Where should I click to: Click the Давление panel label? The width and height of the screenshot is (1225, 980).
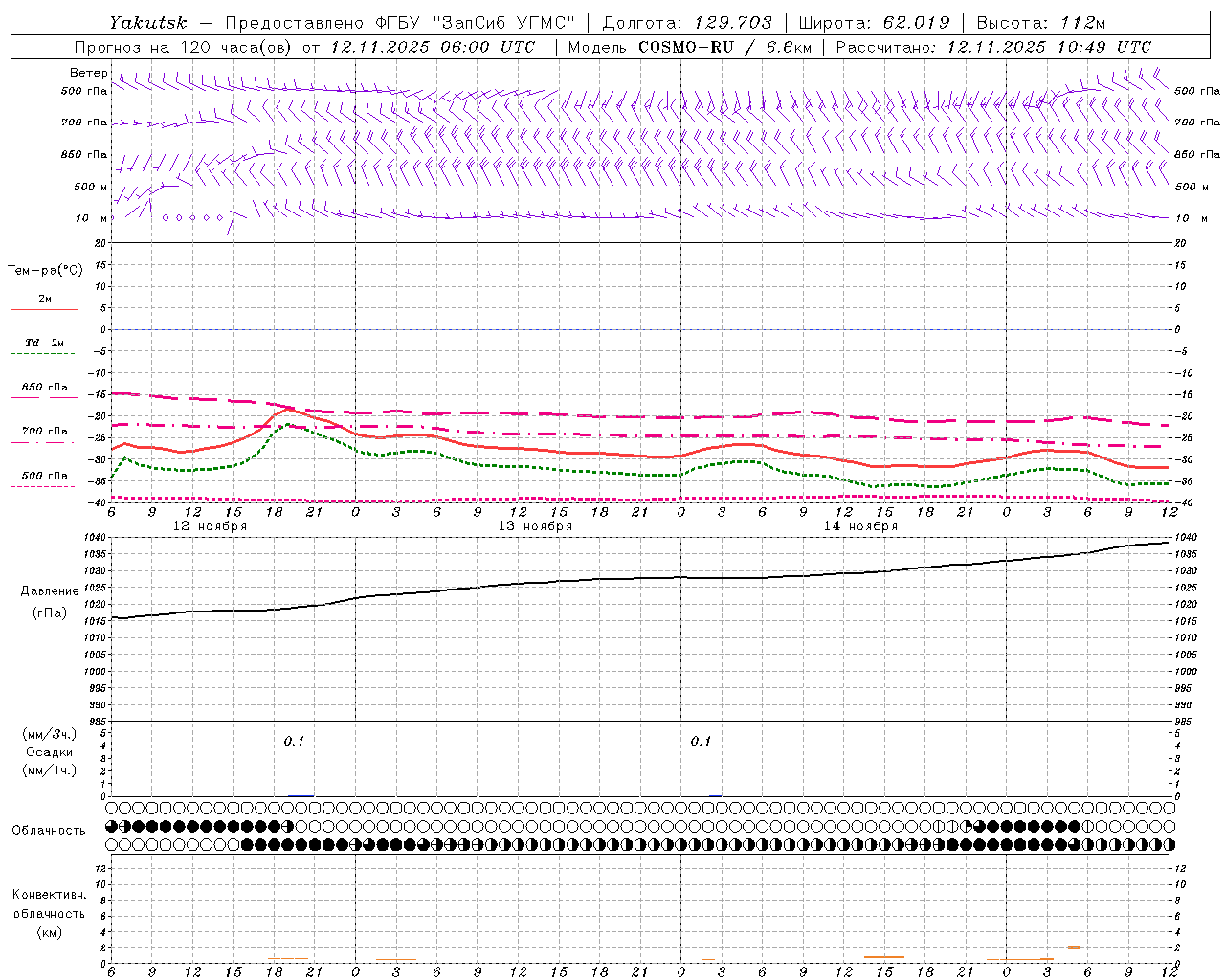50,591
